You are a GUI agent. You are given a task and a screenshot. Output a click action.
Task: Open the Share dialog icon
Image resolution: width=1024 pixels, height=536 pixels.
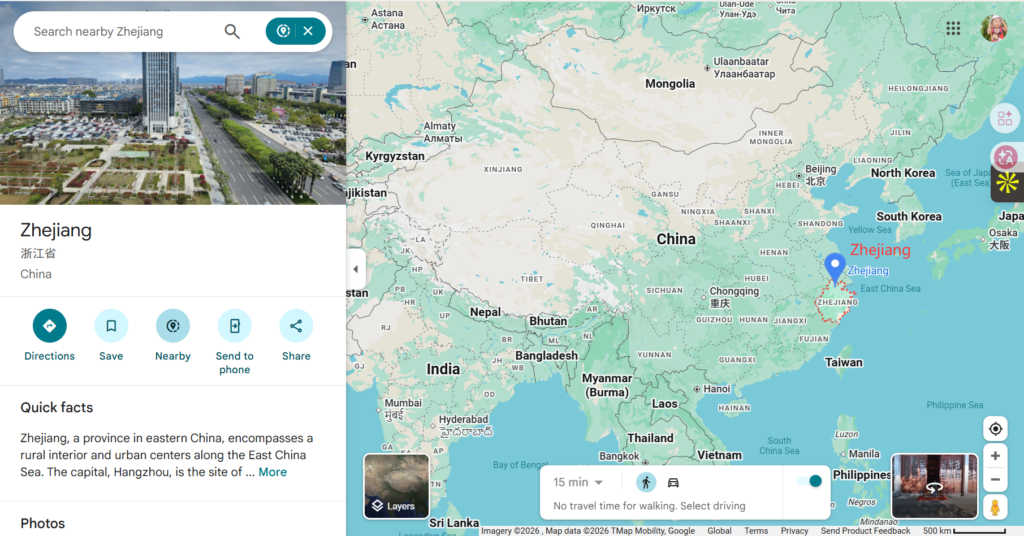(x=296, y=326)
